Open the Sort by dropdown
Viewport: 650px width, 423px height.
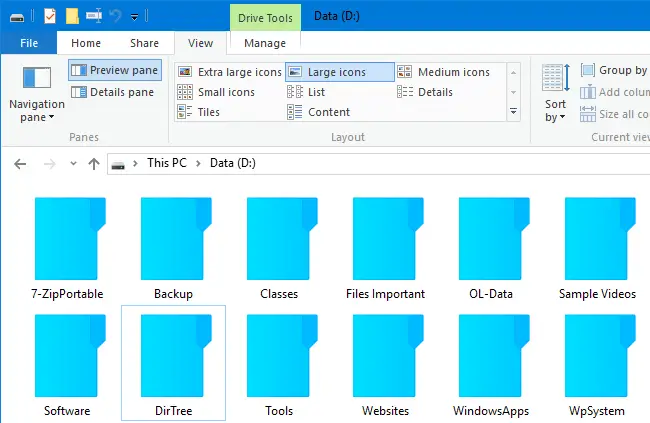pos(555,110)
